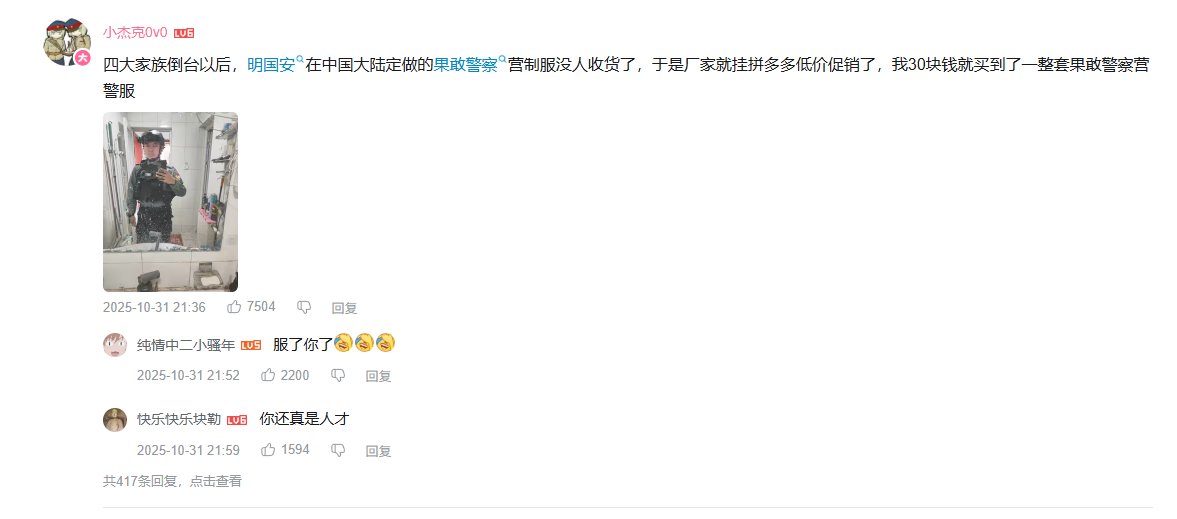Viewport: 1177px width, 519px height.
Task: Reply to the 服了你了 comment
Action: tap(378, 376)
